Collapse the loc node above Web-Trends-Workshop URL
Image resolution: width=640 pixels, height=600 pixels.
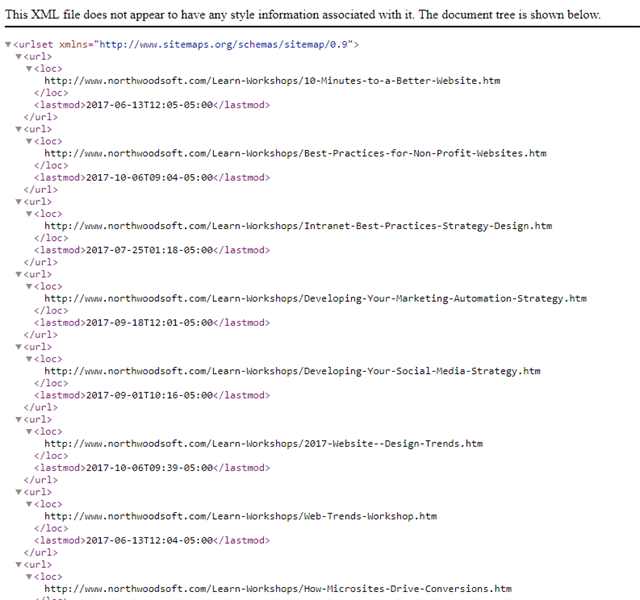pos(29,504)
